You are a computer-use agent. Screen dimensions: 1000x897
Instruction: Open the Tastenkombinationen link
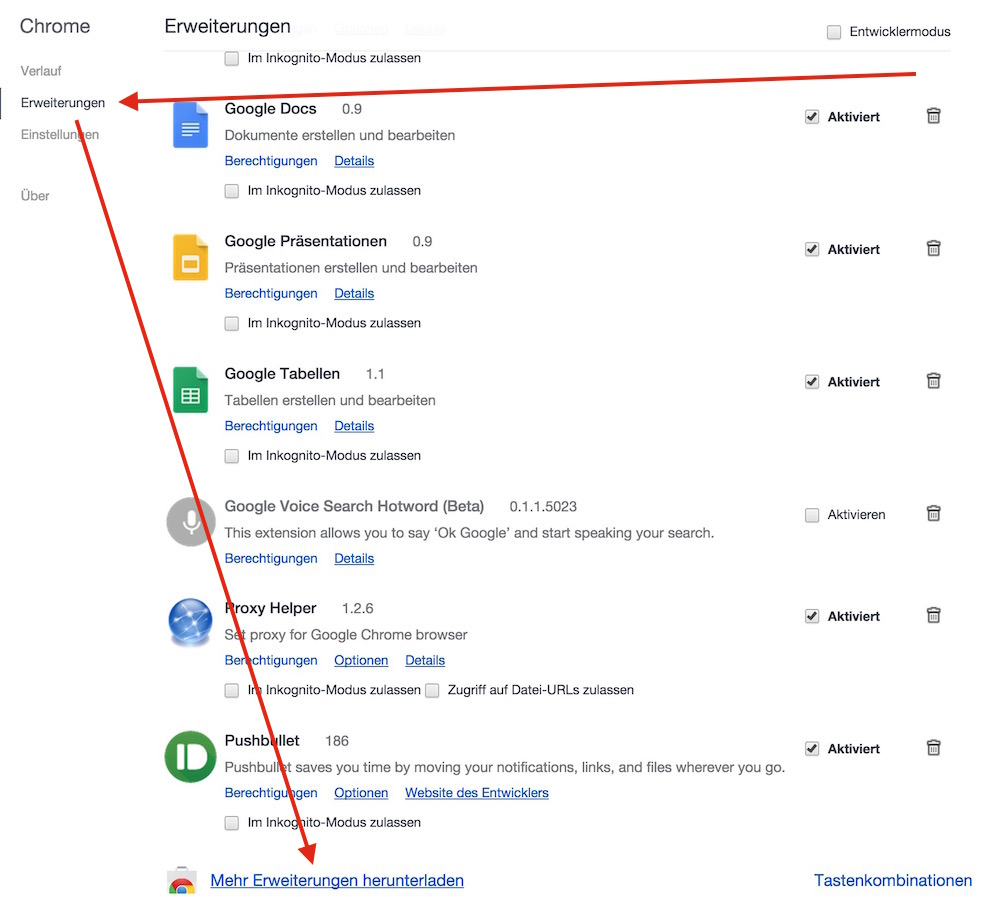click(893, 880)
